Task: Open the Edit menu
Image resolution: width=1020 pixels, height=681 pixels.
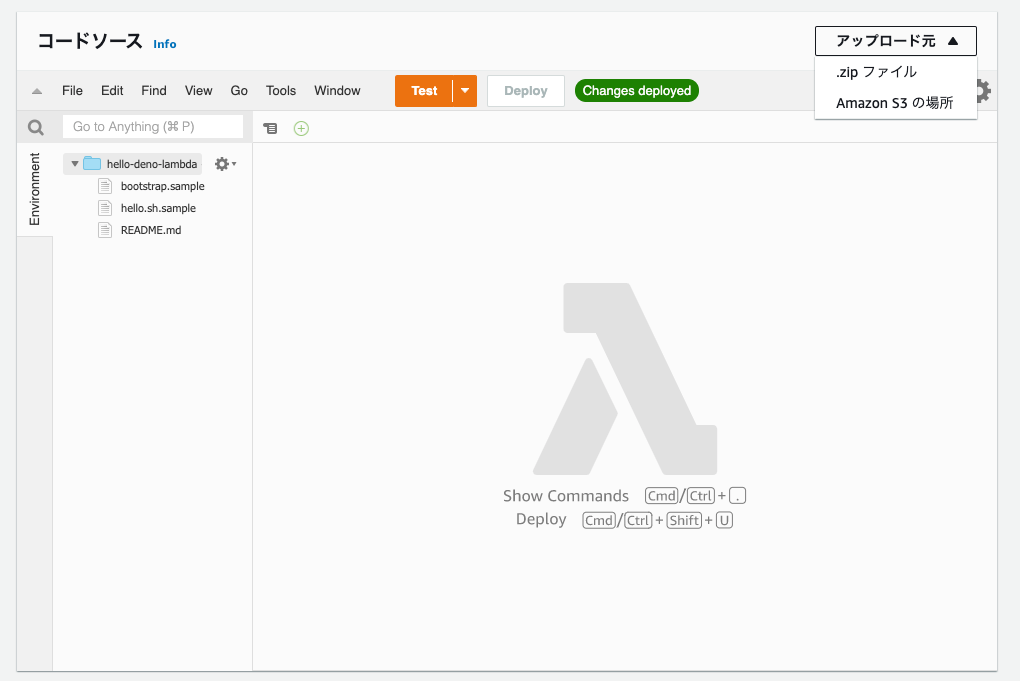Action: tap(112, 90)
